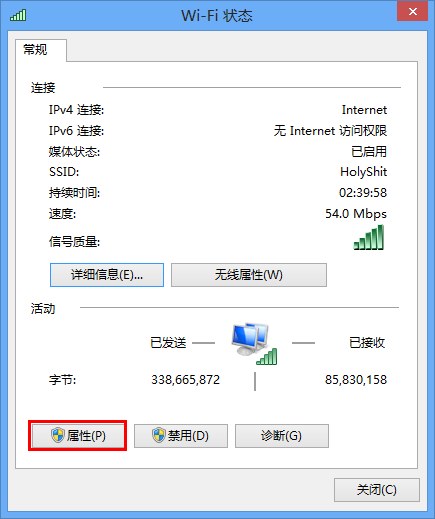Click the shield icon on 属性(P) button

click(x=58, y=435)
